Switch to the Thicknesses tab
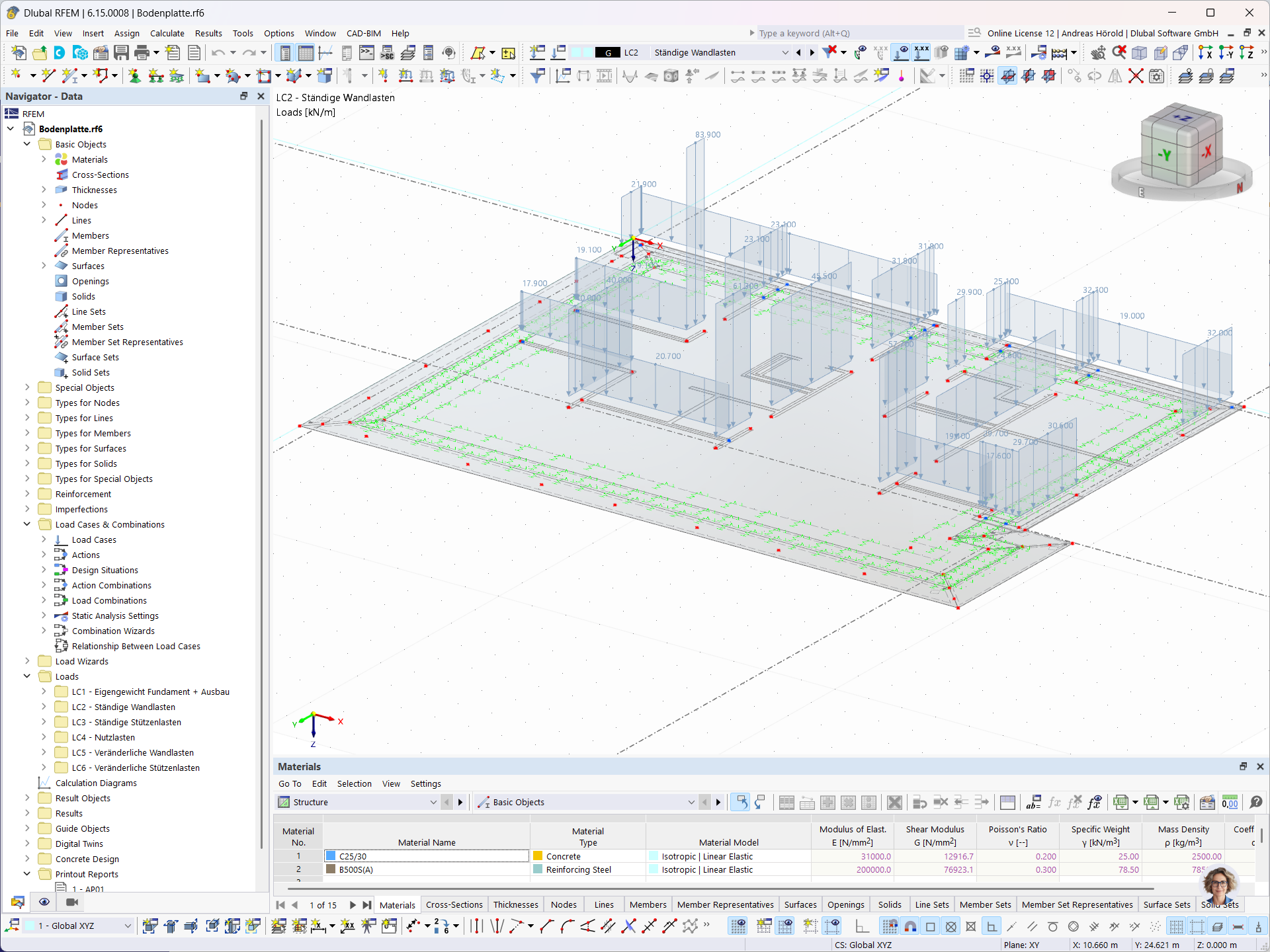1270x952 pixels. pyautogui.click(x=515, y=904)
